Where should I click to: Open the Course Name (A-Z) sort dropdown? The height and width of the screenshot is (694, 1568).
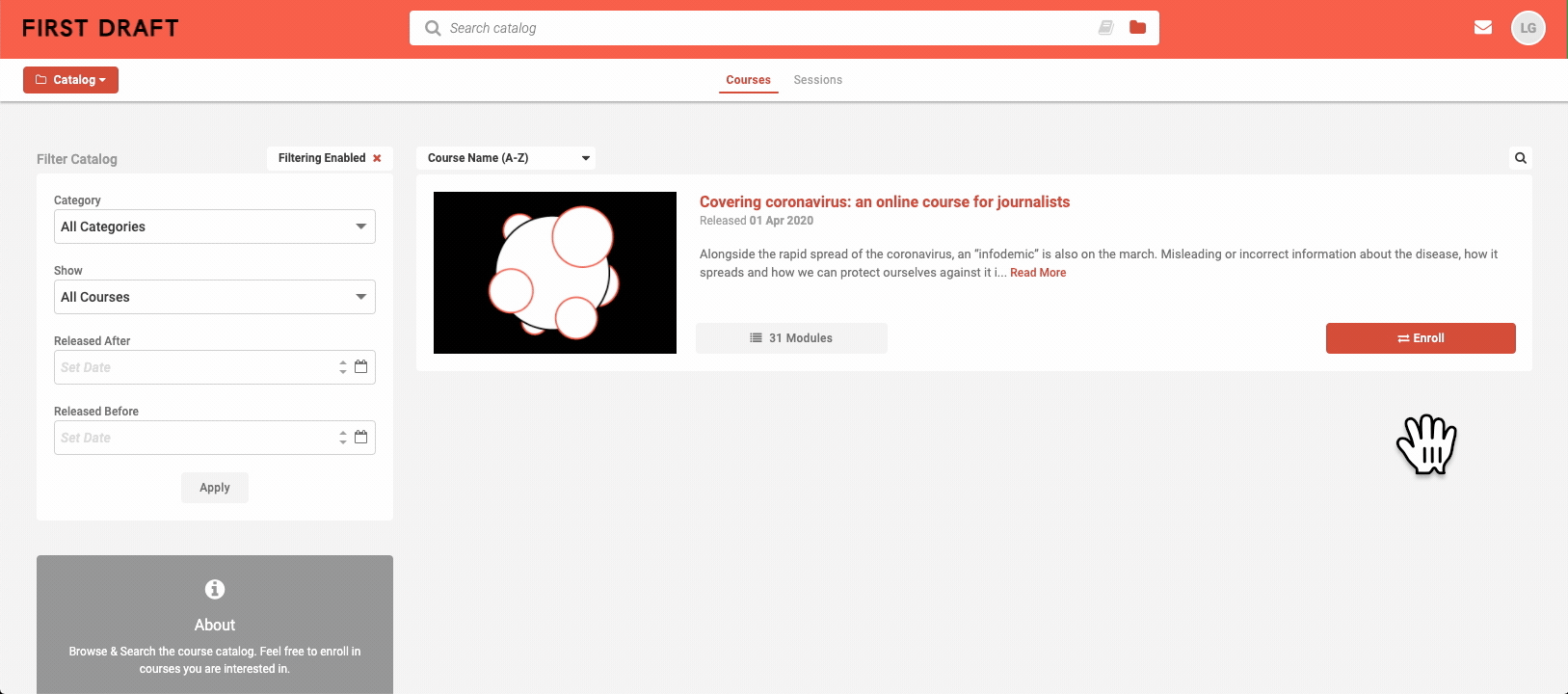pyautogui.click(x=506, y=158)
